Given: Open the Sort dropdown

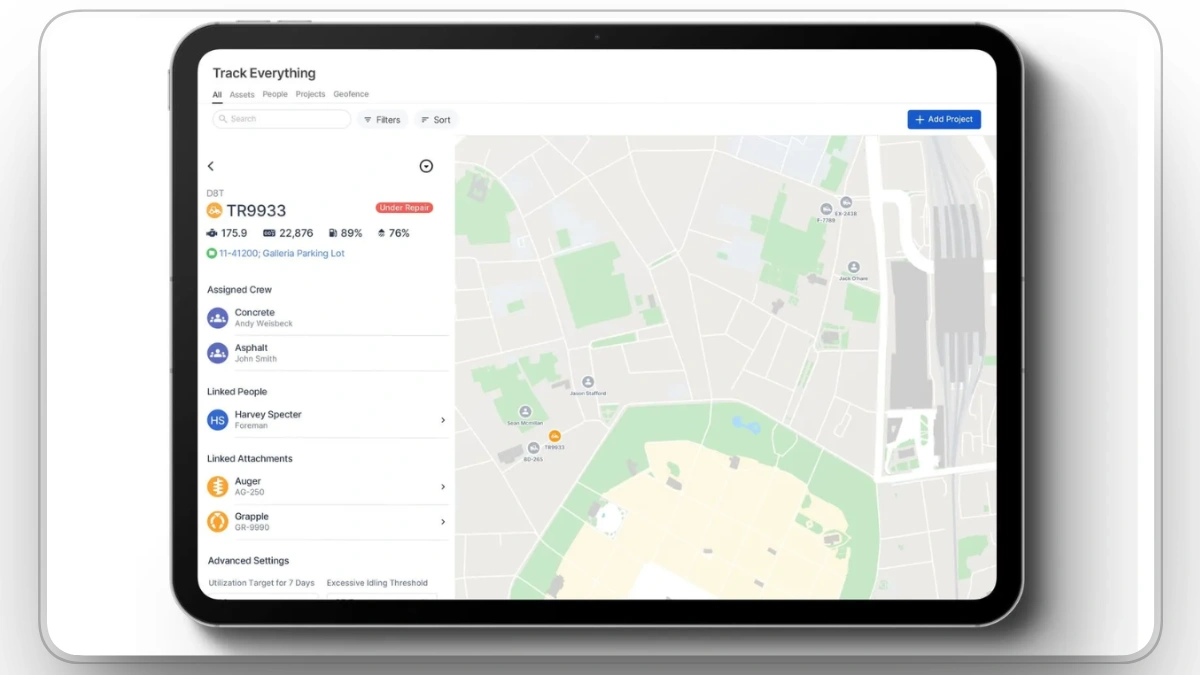Looking at the screenshot, I should [x=436, y=119].
